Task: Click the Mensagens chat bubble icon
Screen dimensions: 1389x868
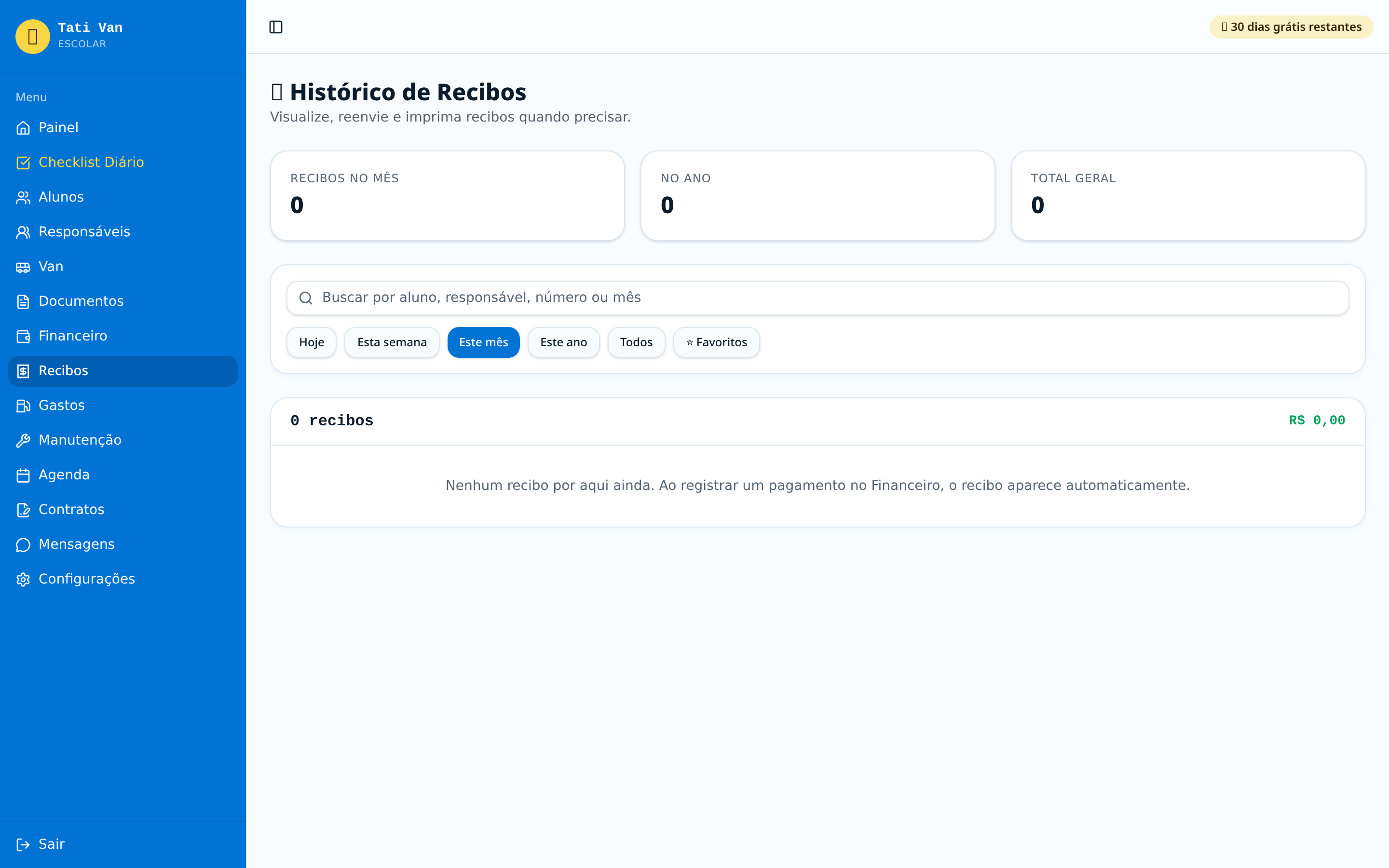Action: pos(23,545)
